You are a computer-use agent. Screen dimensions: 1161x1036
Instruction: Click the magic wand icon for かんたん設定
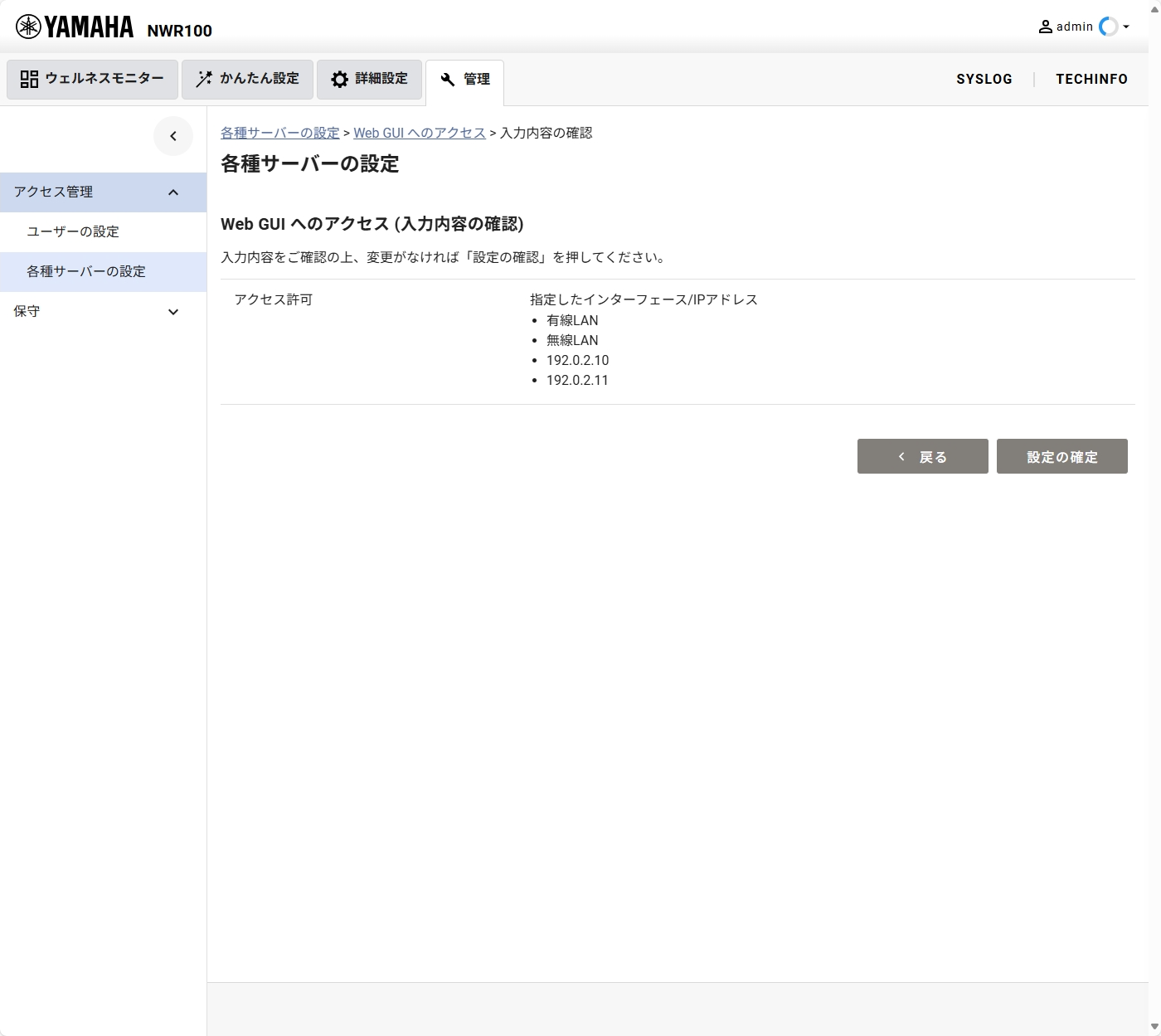(x=202, y=79)
